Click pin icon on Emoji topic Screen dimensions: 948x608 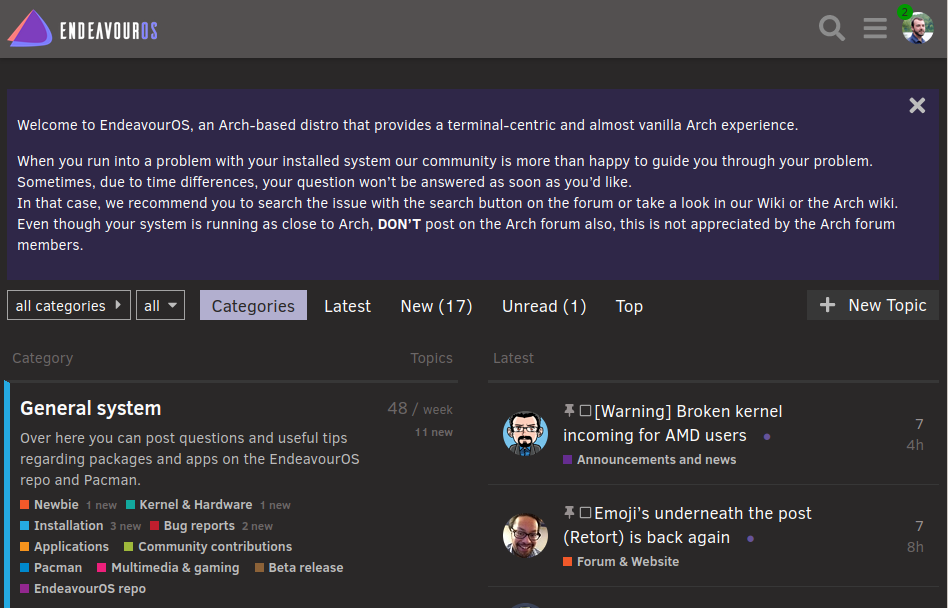[x=569, y=513]
